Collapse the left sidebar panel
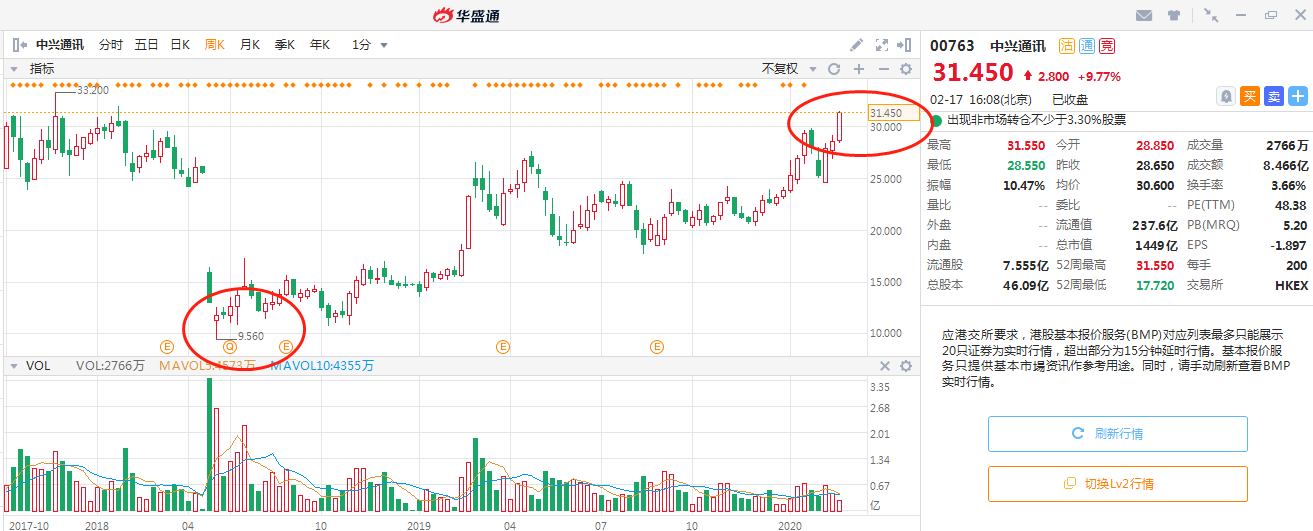Screen dimensions: 1313x531 (x=19, y=45)
